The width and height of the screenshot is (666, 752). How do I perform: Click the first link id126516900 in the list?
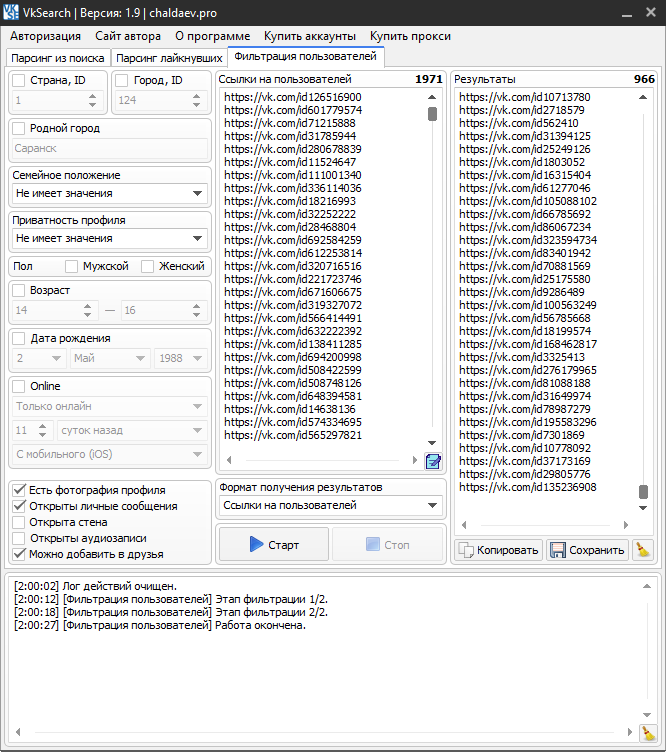293,97
